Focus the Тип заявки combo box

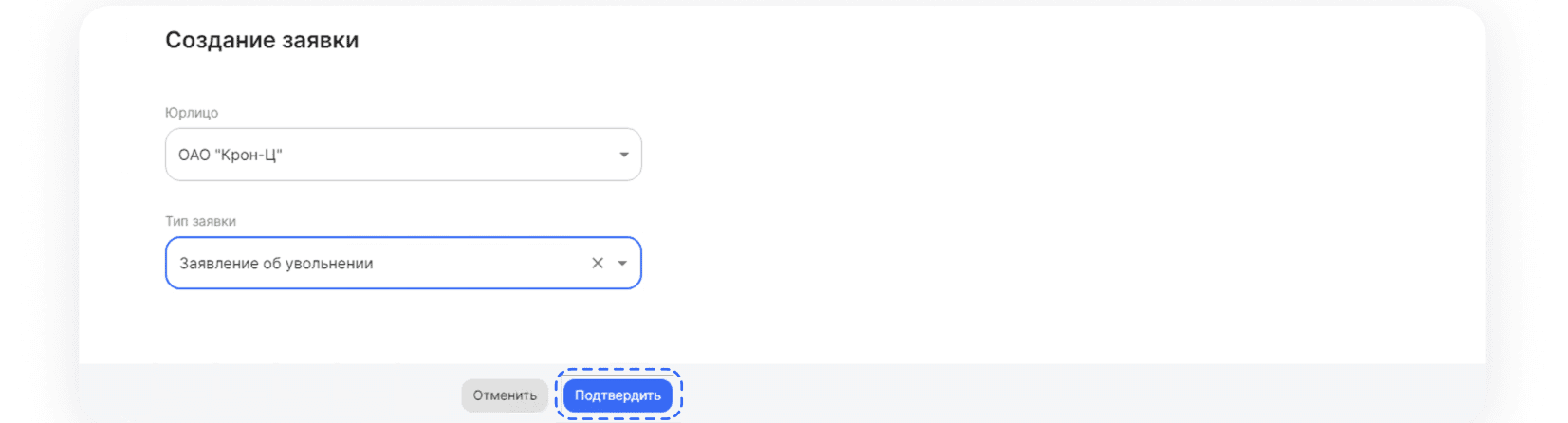tap(403, 263)
